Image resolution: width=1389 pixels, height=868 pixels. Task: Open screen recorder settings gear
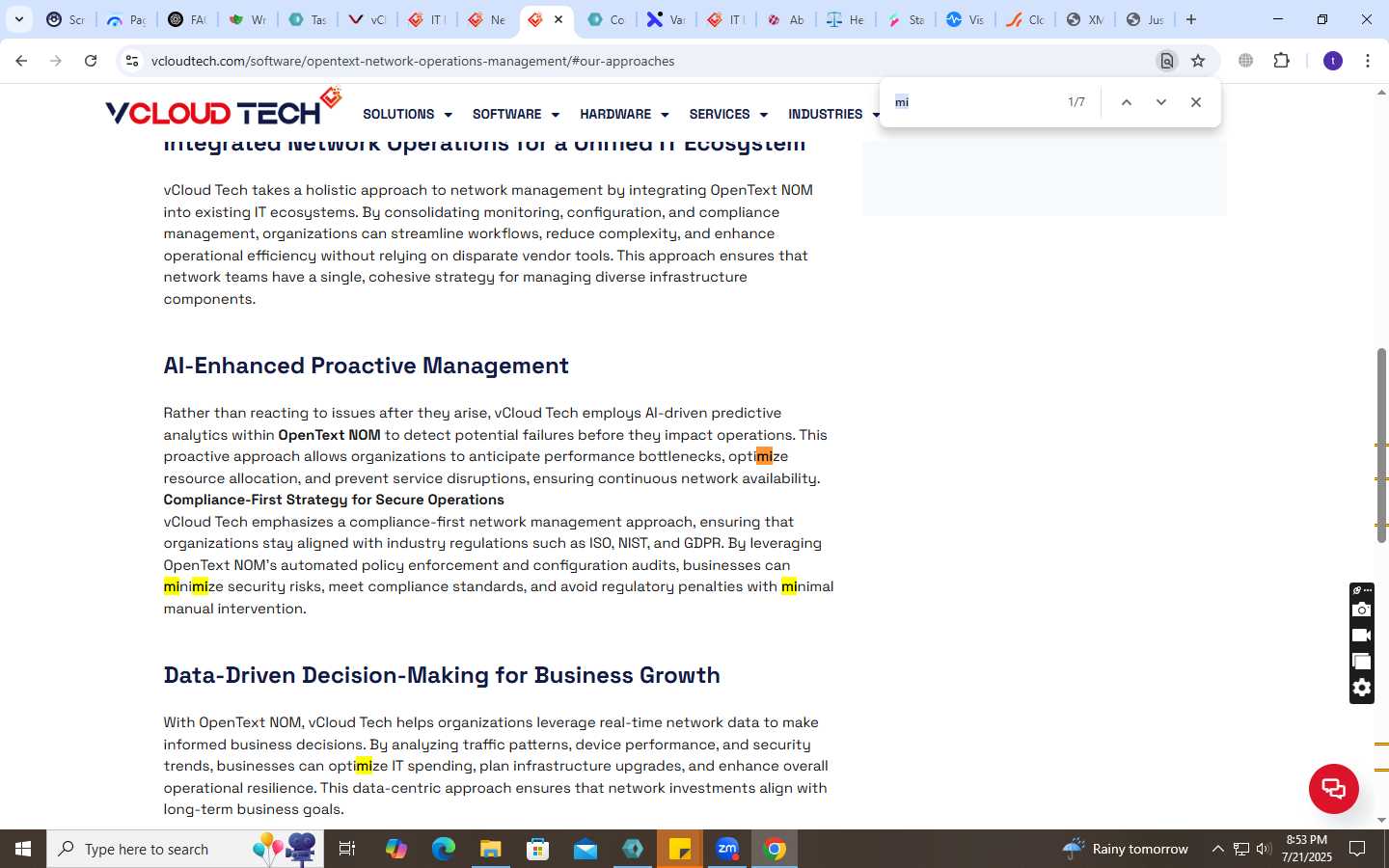pyautogui.click(x=1361, y=688)
